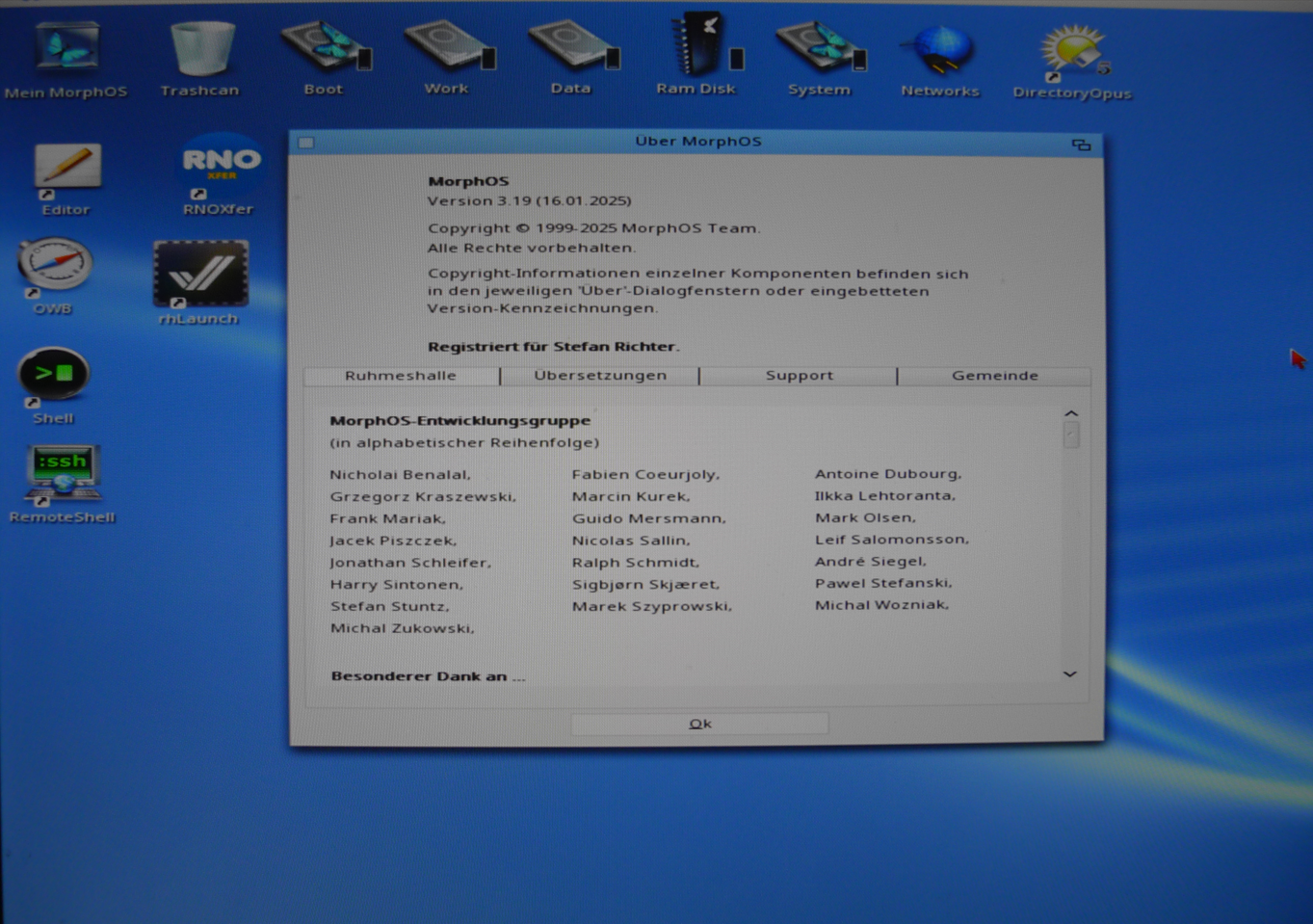Select the Work volume icon
The height and width of the screenshot is (924, 1313).
click(449, 47)
